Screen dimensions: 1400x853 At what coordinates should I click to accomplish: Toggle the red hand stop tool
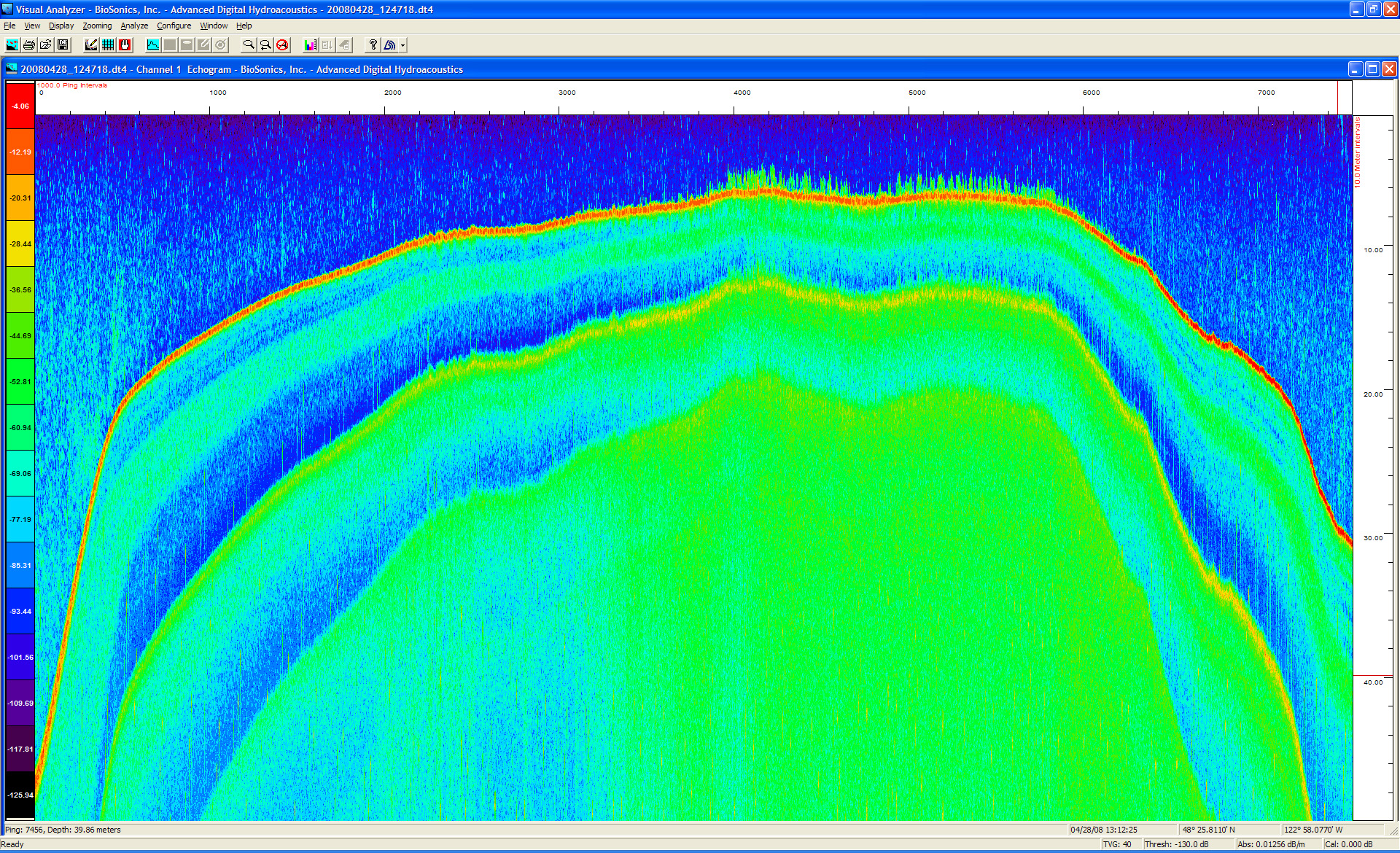125,45
